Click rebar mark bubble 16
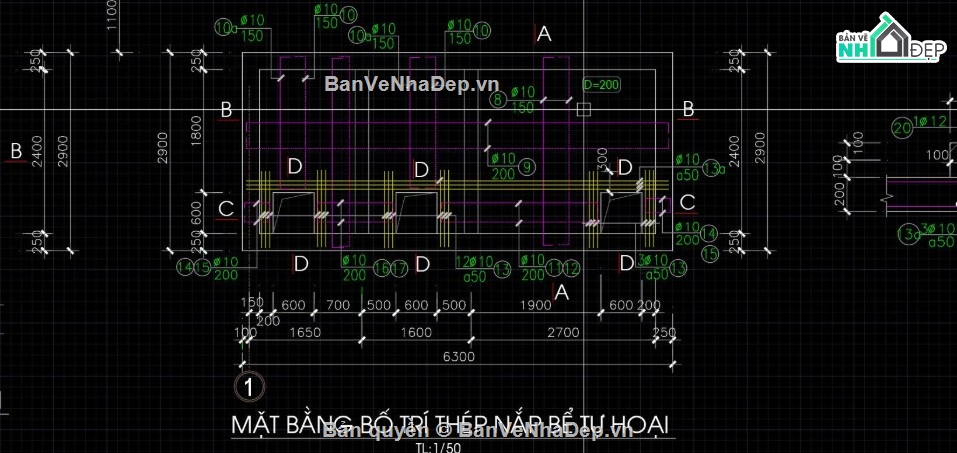This screenshot has height=453, width=957. click(x=382, y=268)
